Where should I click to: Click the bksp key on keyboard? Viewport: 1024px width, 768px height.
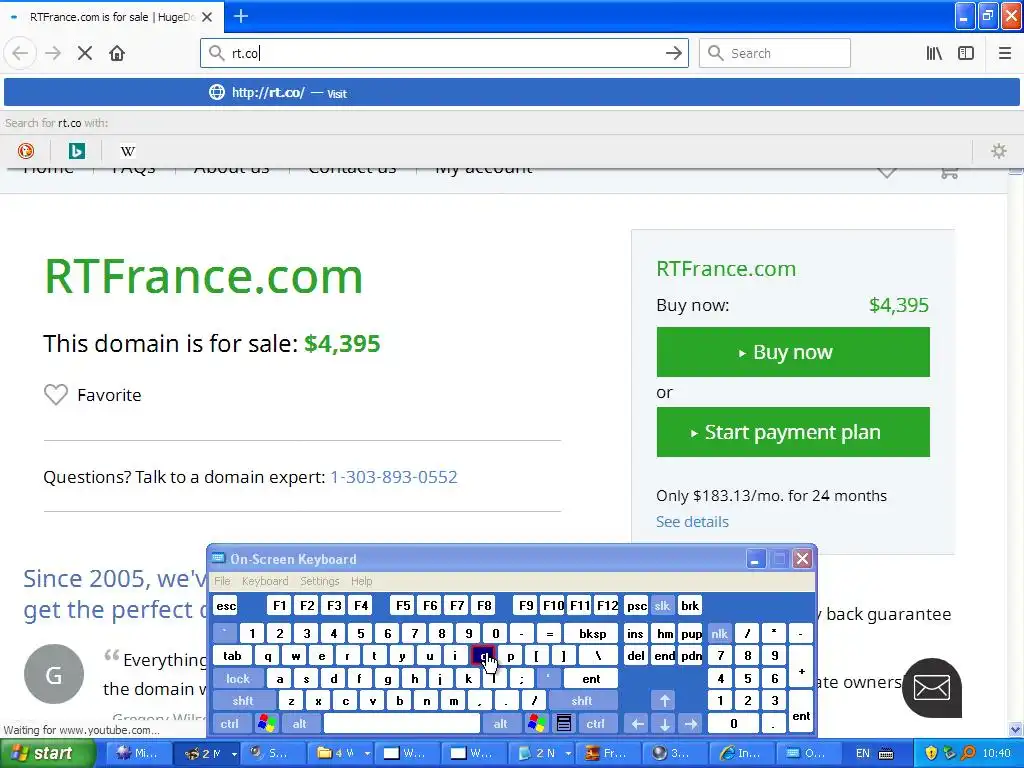[x=592, y=633]
